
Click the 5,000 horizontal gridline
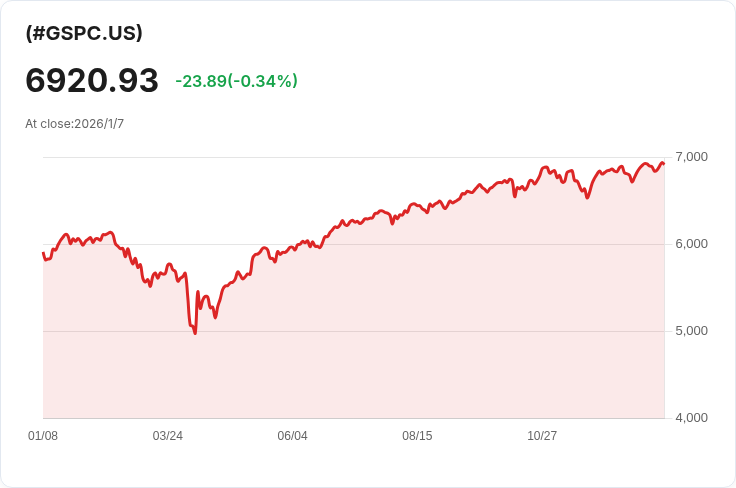(354, 331)
